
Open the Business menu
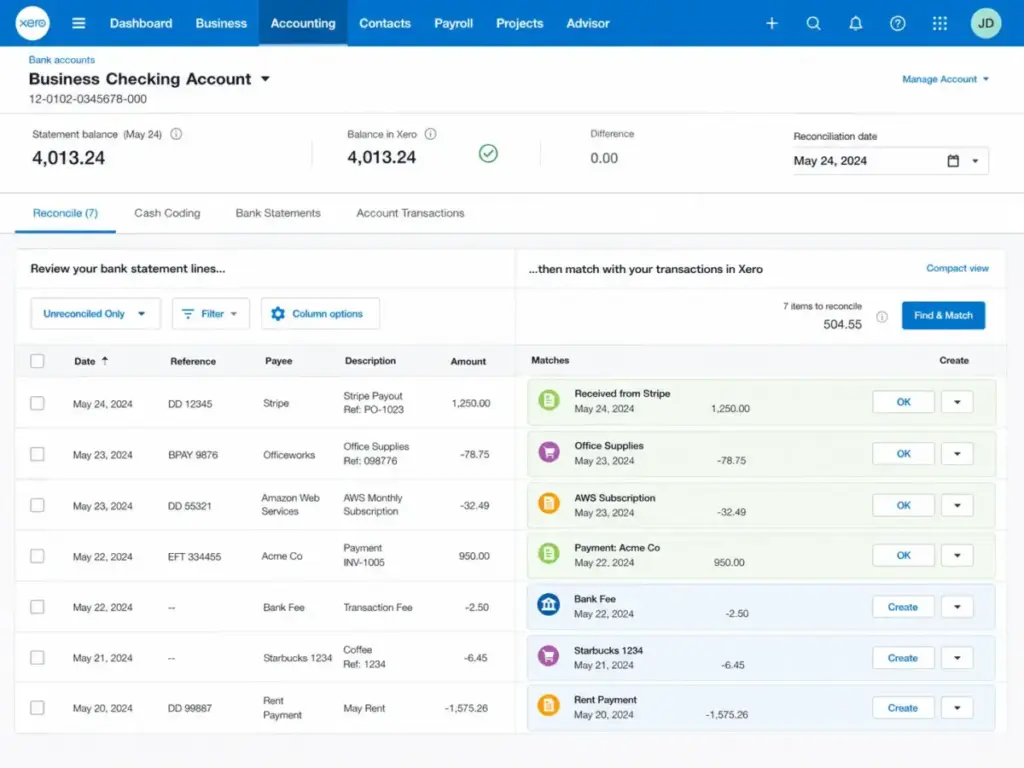click(221, 24)
